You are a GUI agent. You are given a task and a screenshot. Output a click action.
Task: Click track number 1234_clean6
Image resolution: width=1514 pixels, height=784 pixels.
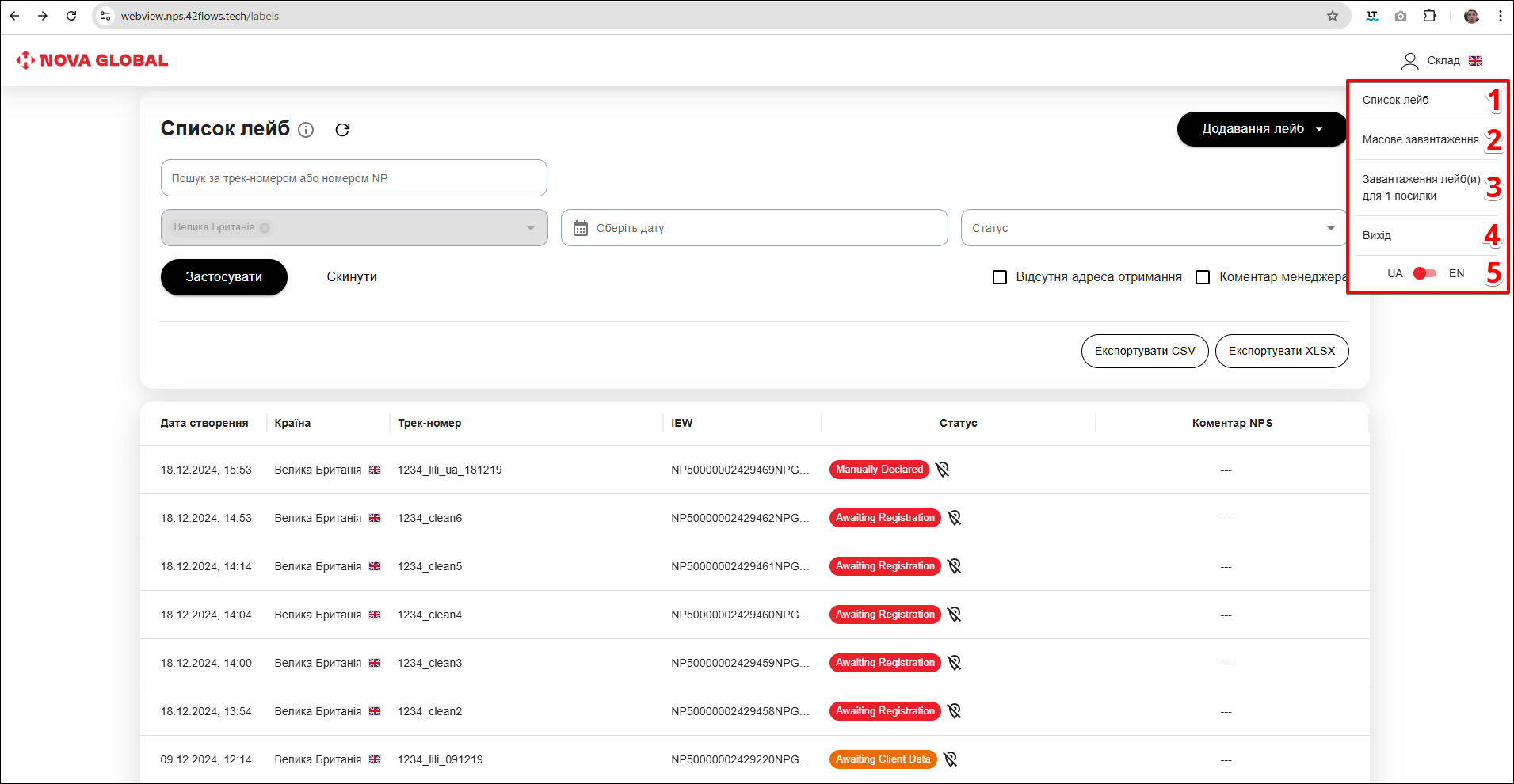[x=430, y=518]
